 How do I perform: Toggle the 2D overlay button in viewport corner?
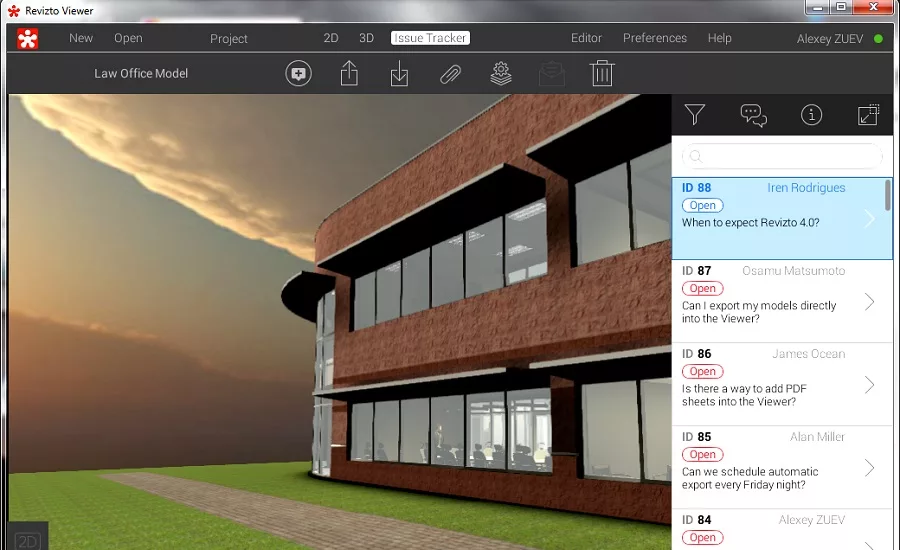28,539
